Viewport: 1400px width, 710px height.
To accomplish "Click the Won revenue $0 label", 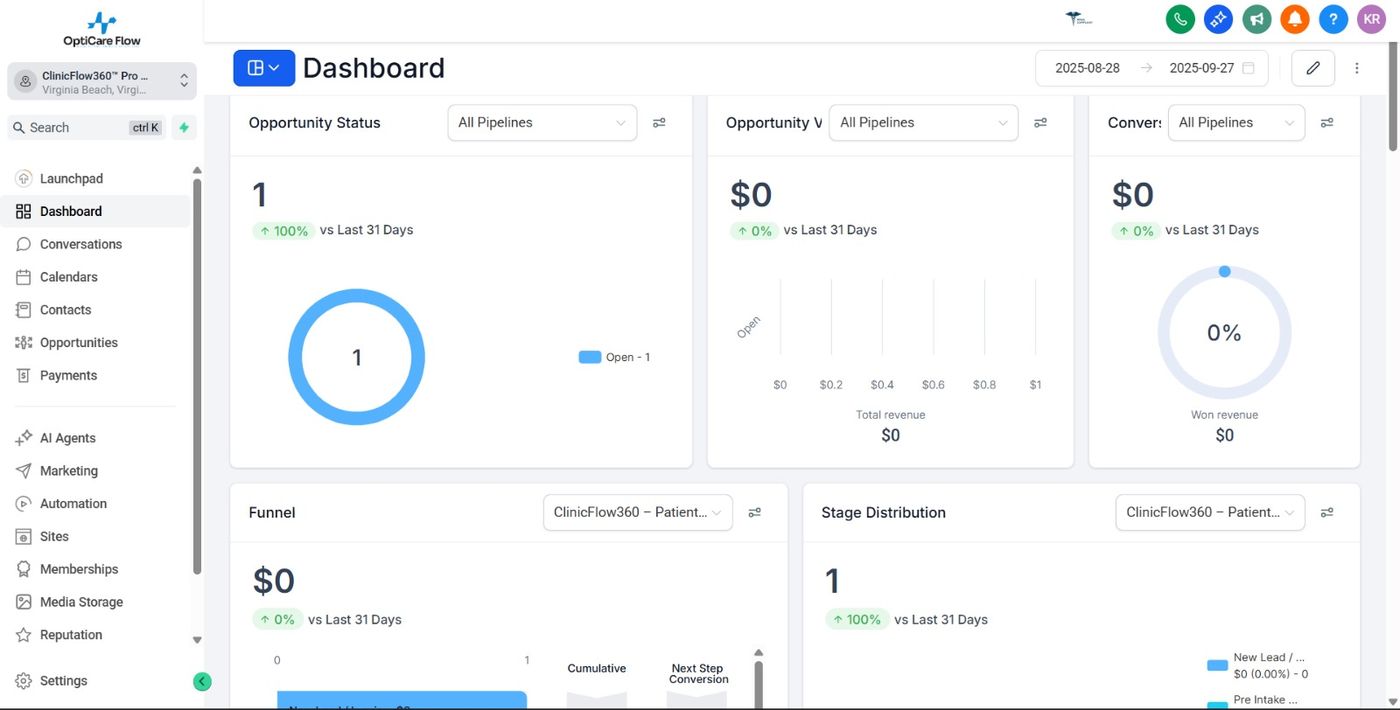I will [x=1224, y=425].
